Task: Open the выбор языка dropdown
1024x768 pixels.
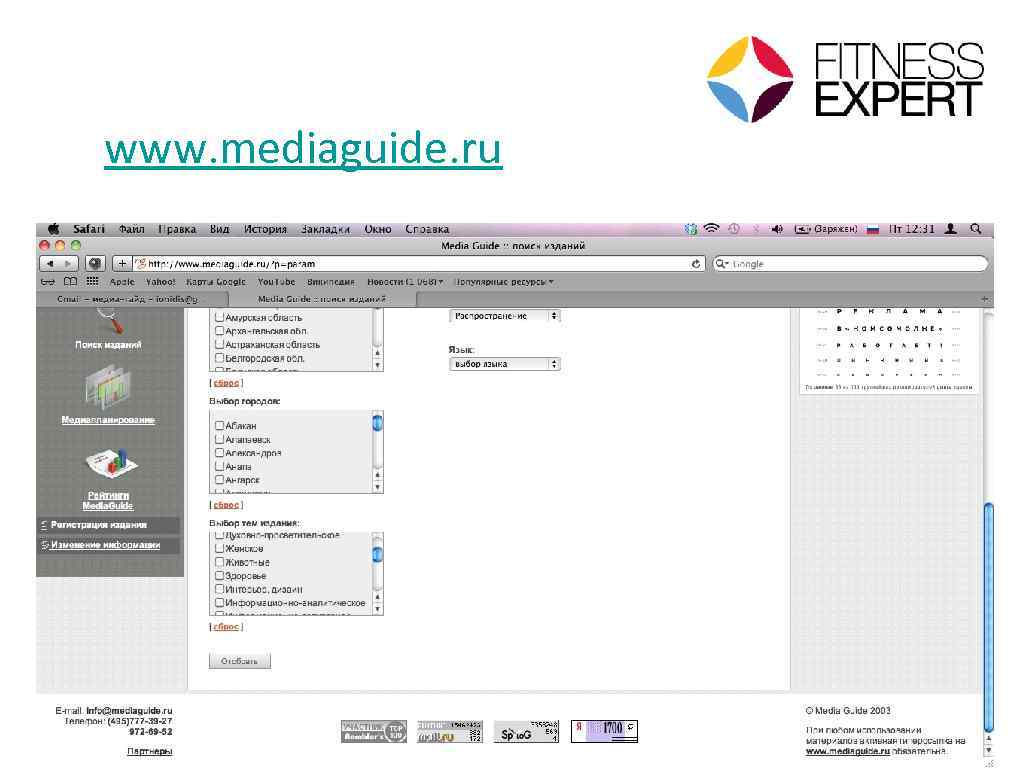Action: coord(504,364)
